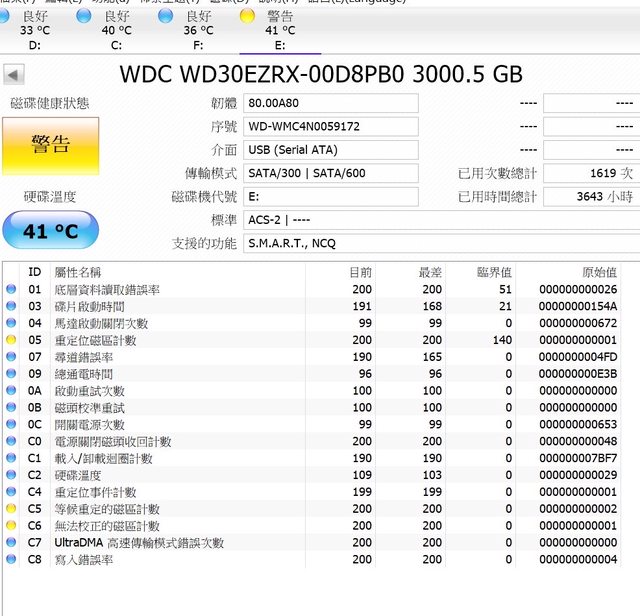
Task: Click the previous disk arrow button
Action: point(14,76)
